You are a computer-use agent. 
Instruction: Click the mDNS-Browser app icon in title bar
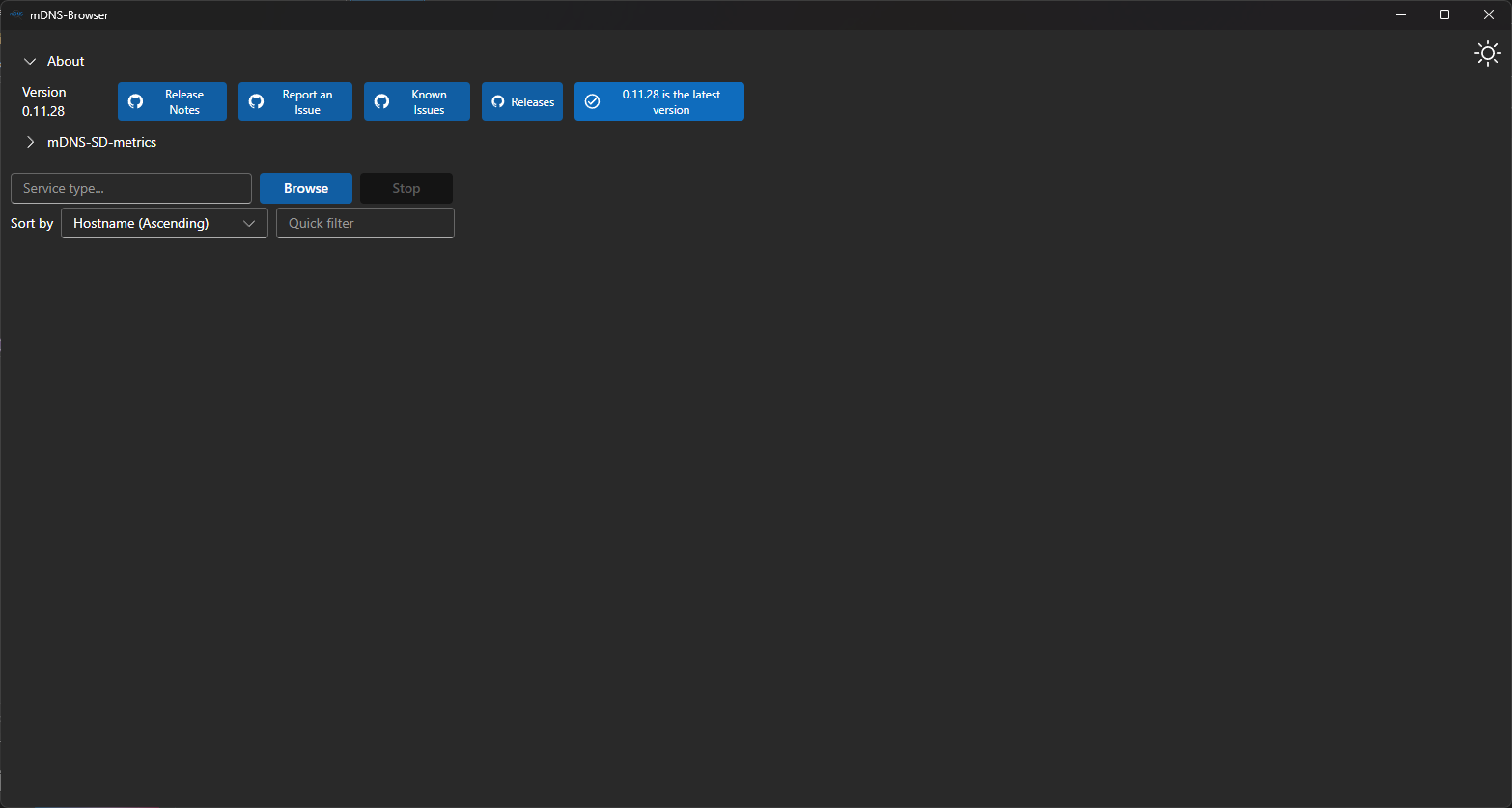(15, 14)
